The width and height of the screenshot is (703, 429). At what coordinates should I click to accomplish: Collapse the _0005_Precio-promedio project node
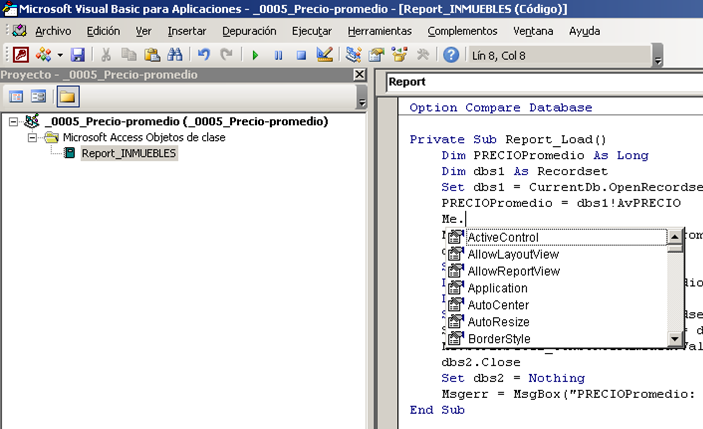pos(13,121)
